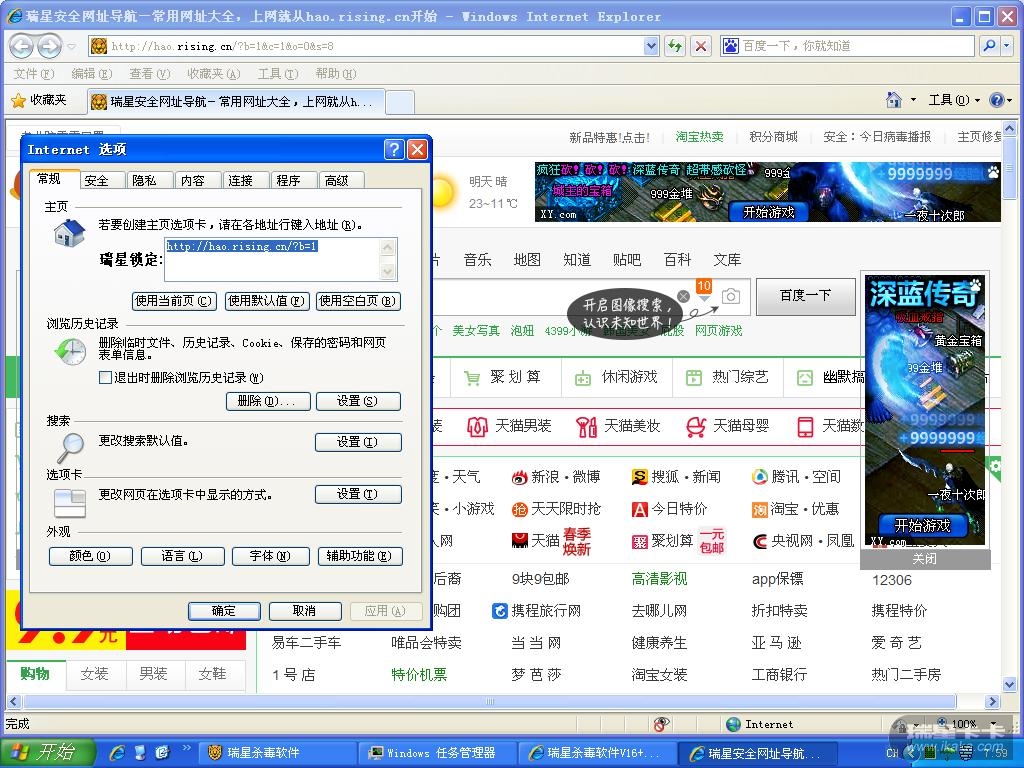The width and height of the screenshot is (1024, 768).
Task: Click the 天猫母婴 stroller icon
Action: point(696,427)
